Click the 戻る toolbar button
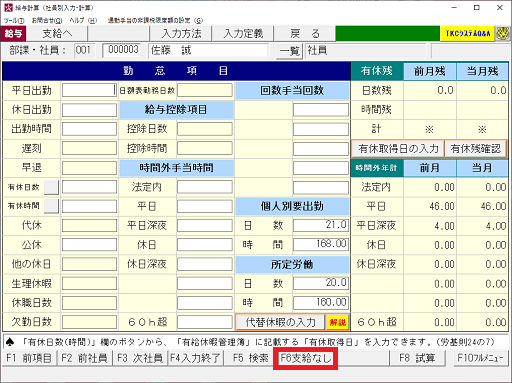Image resolution: width=512 pixels, height=383 pixels. (305, 34)
